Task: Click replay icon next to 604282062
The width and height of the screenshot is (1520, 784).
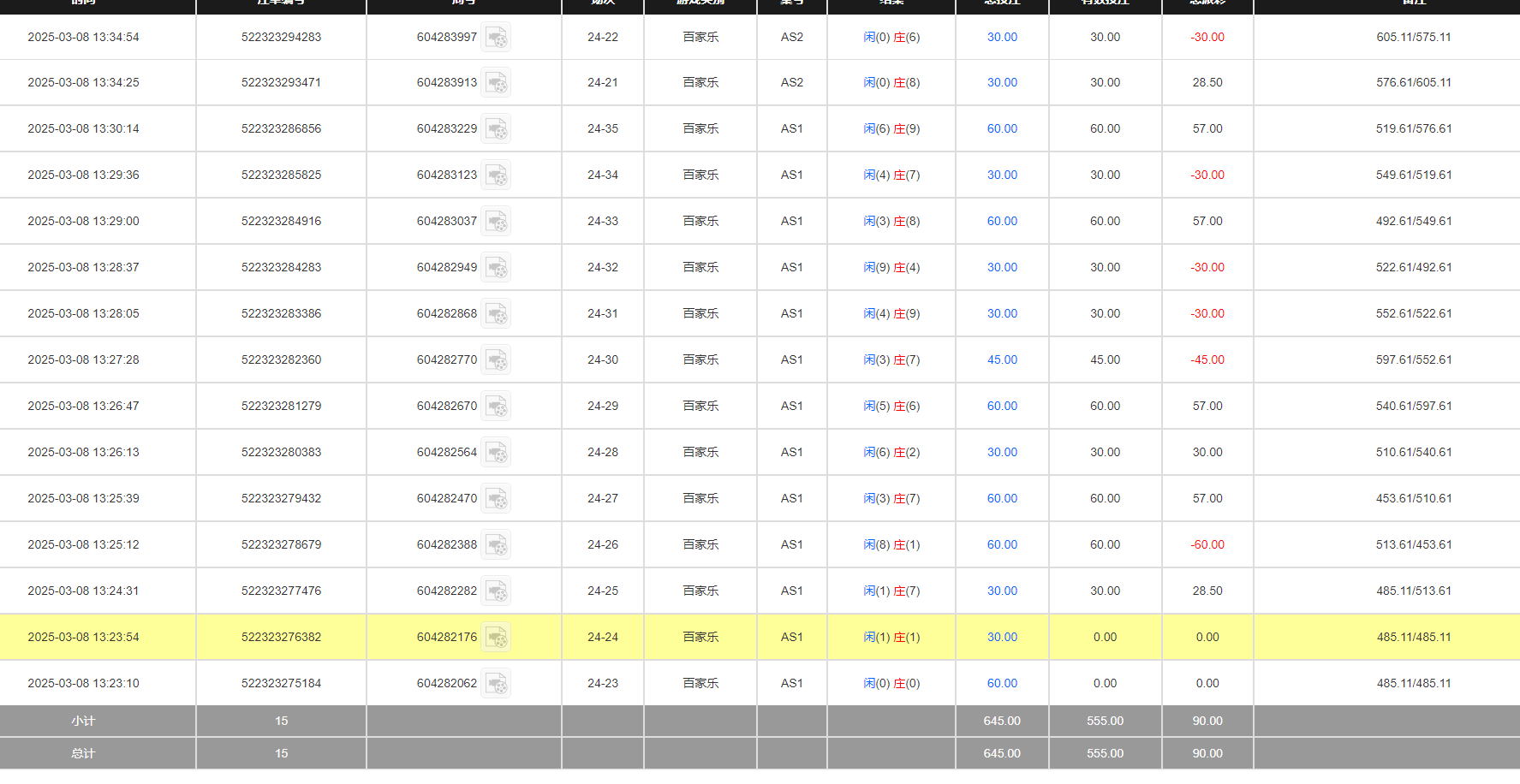Action: pos(496,684)
